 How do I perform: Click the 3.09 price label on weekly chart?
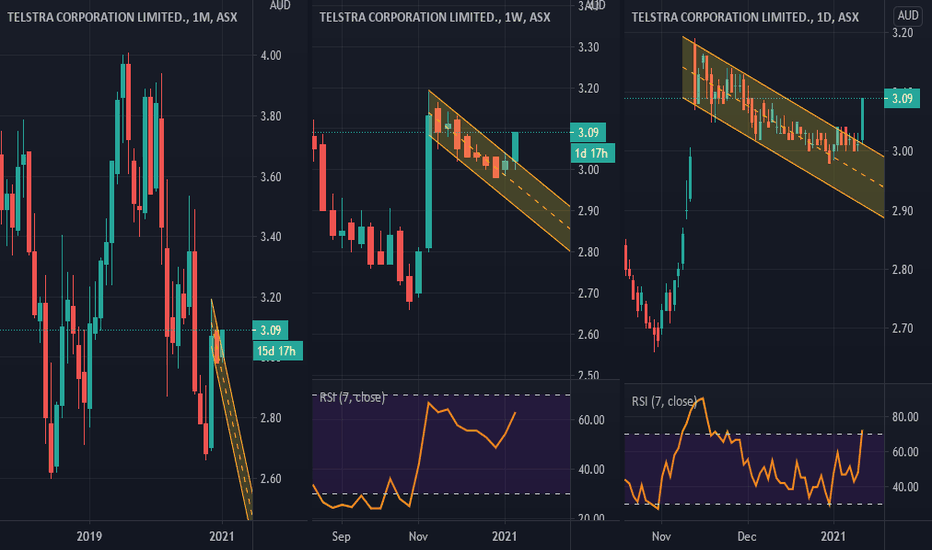(588, 132)
